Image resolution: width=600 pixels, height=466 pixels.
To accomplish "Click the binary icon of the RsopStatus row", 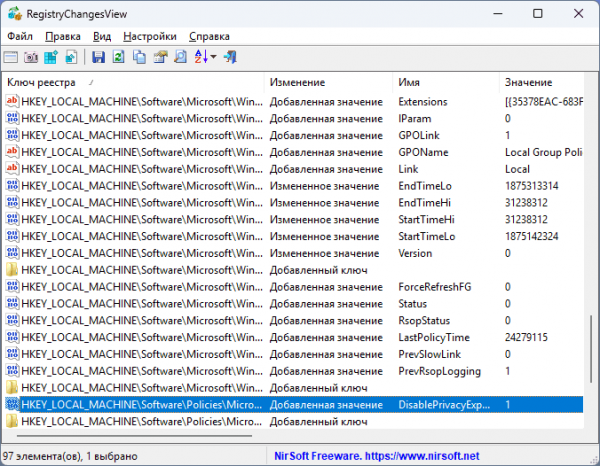I will click(12, 320).
